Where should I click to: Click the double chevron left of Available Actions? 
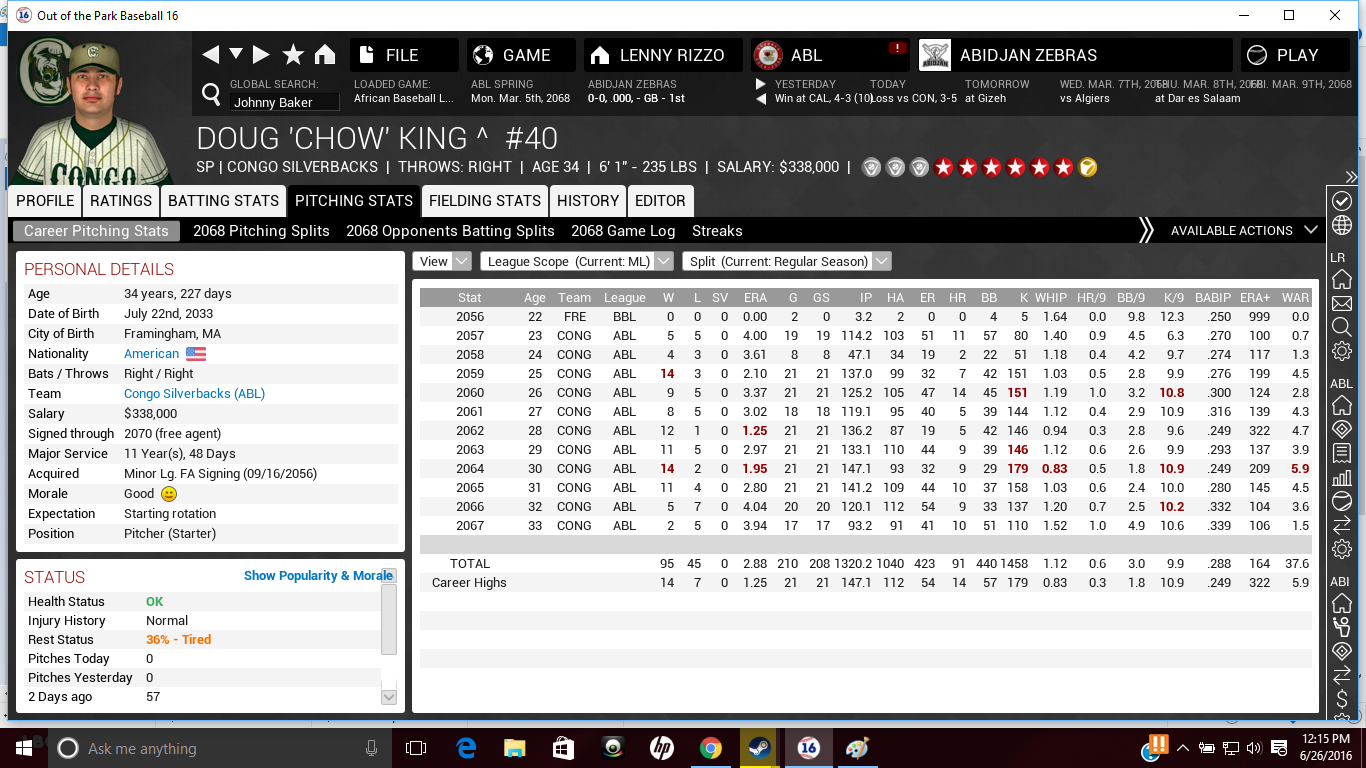coord(1146,230)
